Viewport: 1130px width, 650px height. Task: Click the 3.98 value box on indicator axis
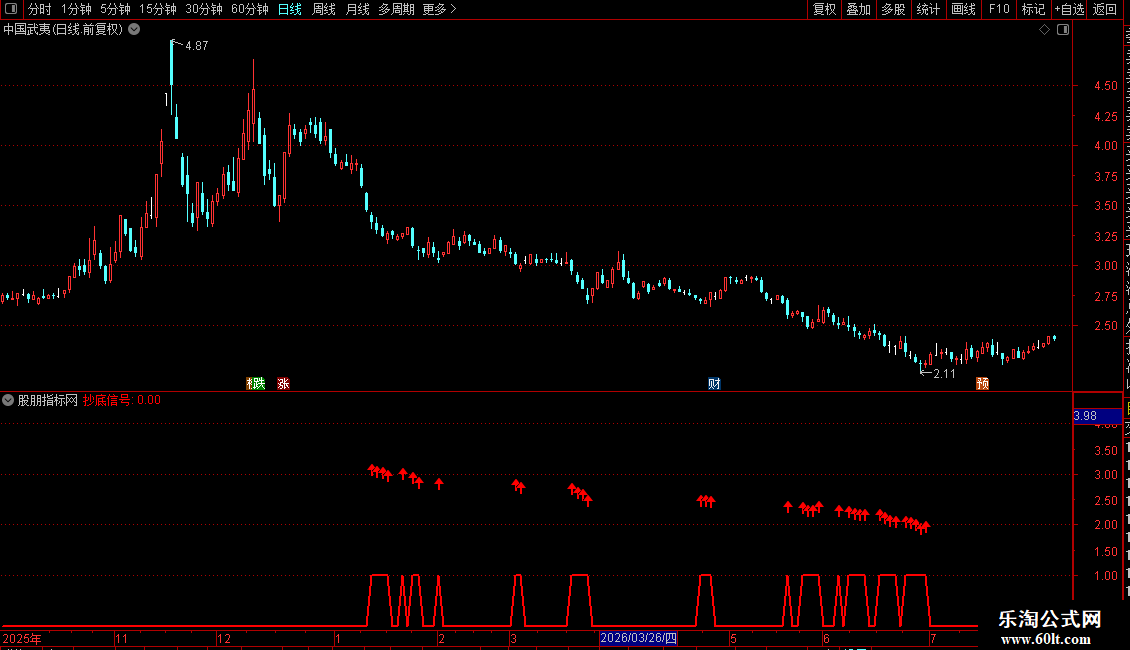click(1097, 416)
